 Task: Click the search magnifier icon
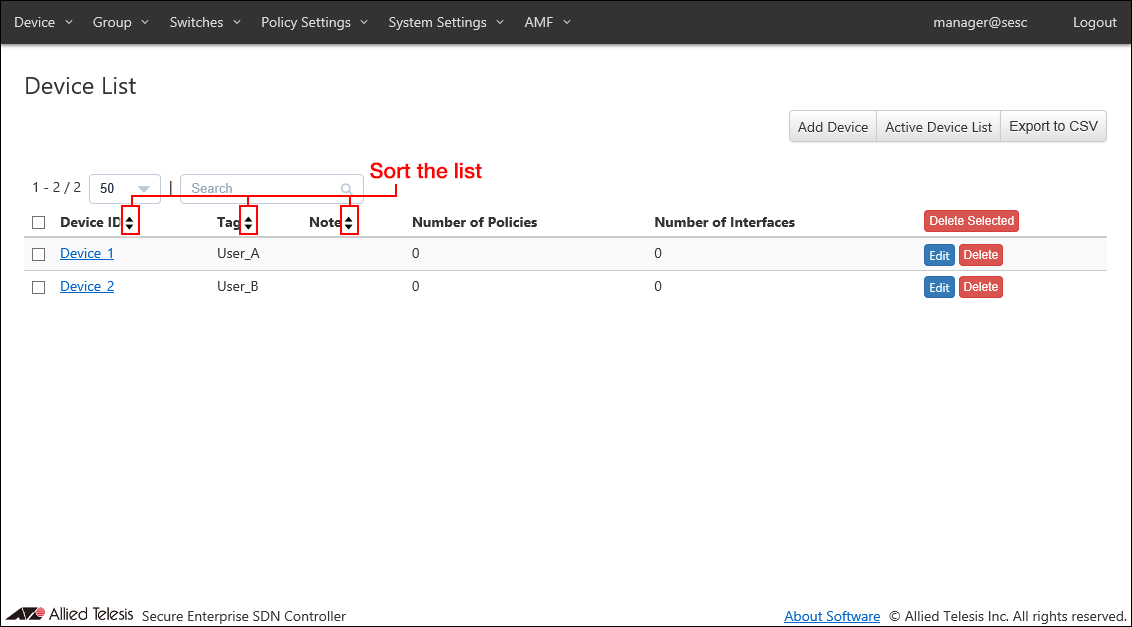346,189
